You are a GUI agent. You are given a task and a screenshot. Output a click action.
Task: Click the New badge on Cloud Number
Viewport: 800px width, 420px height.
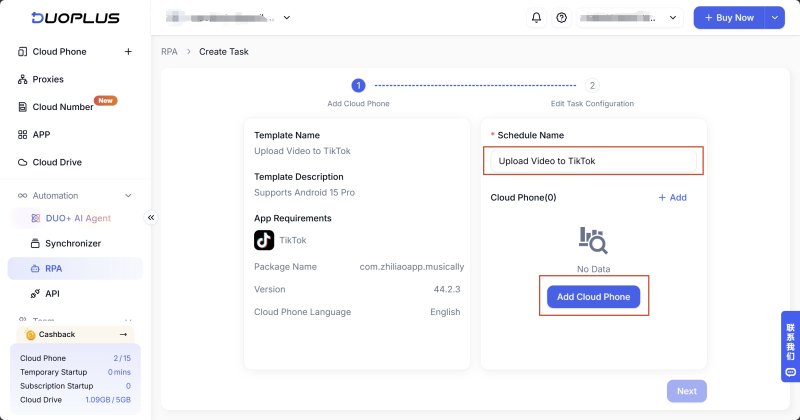pos(106,101)
